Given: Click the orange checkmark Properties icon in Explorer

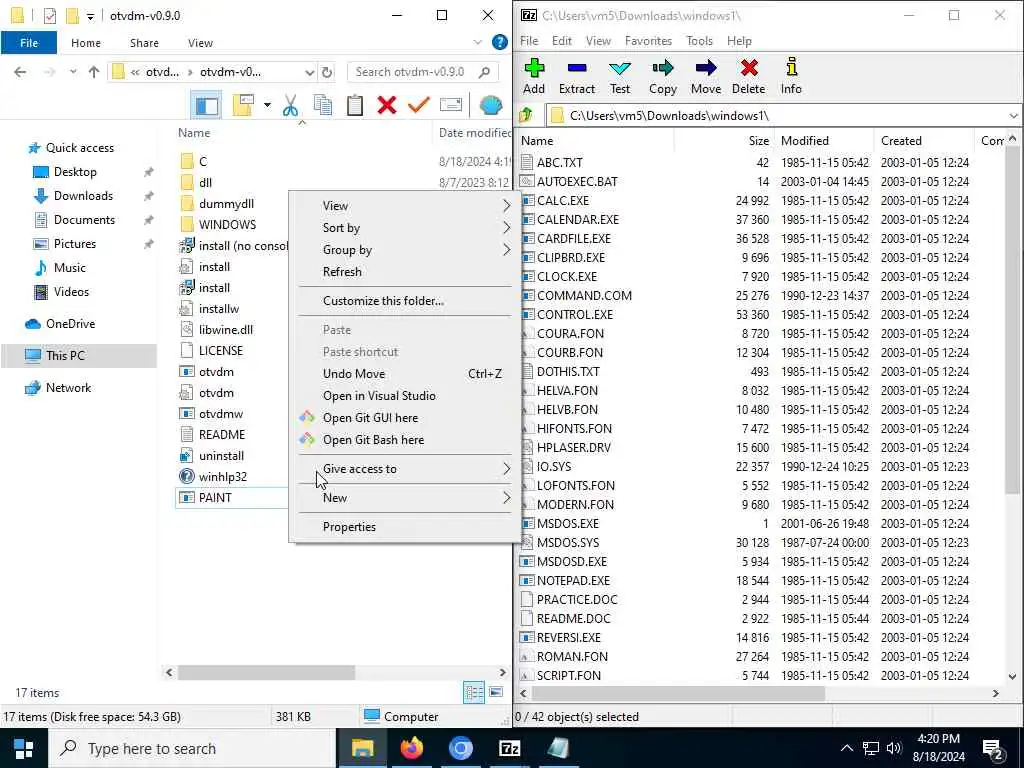Looking at the screenshot, I should [419, 105].
